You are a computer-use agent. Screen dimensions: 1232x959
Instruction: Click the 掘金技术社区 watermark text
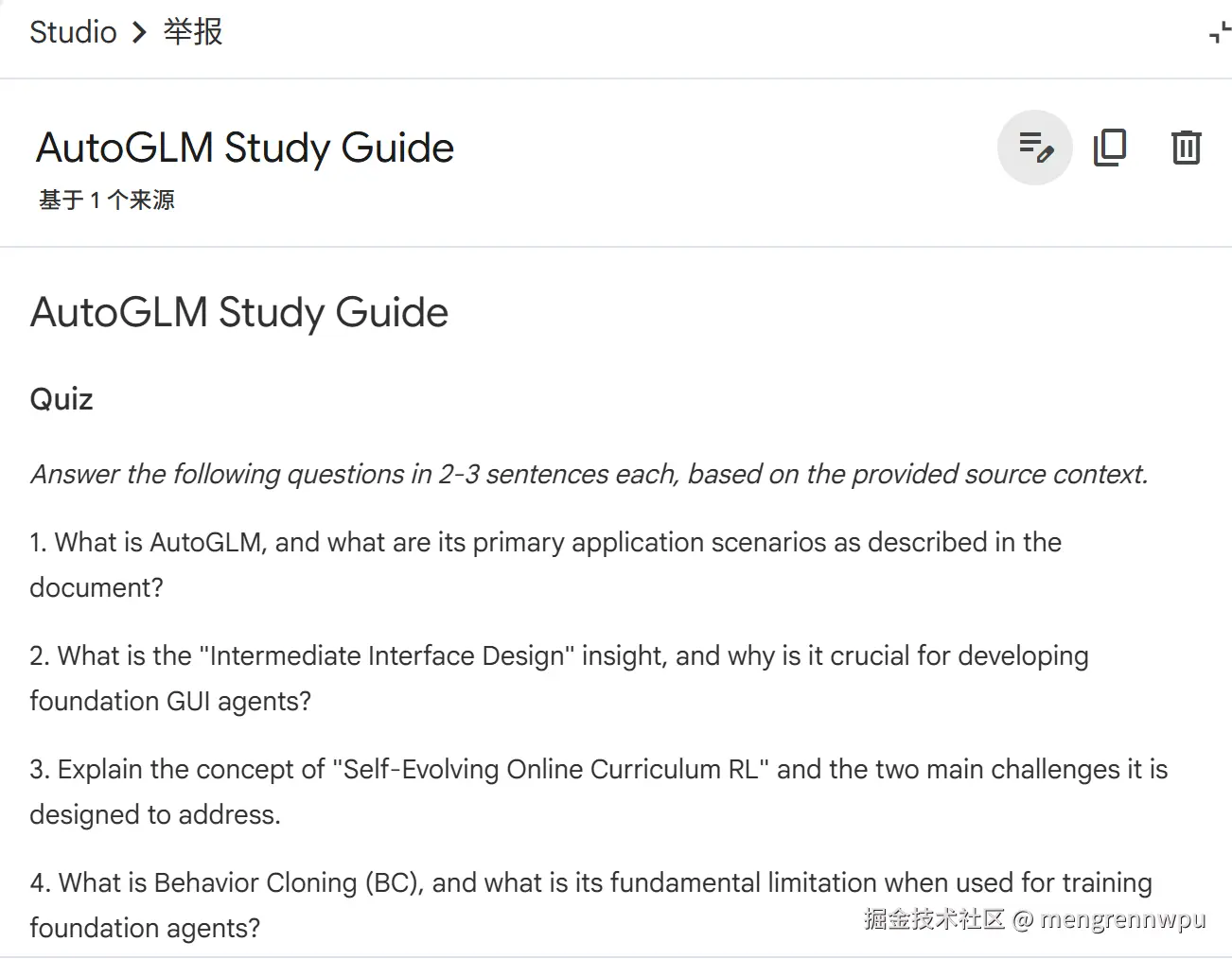[934, 918]
